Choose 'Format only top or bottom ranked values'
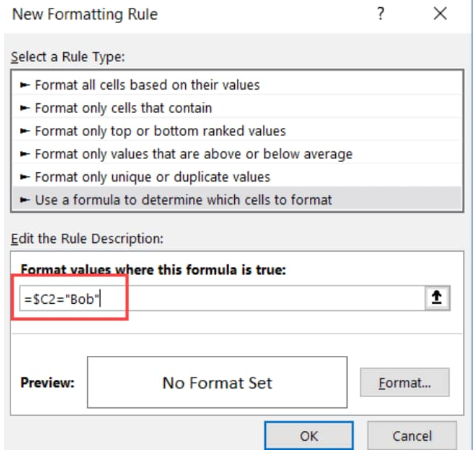The image size is (476, 456). (x=238, y=131)
